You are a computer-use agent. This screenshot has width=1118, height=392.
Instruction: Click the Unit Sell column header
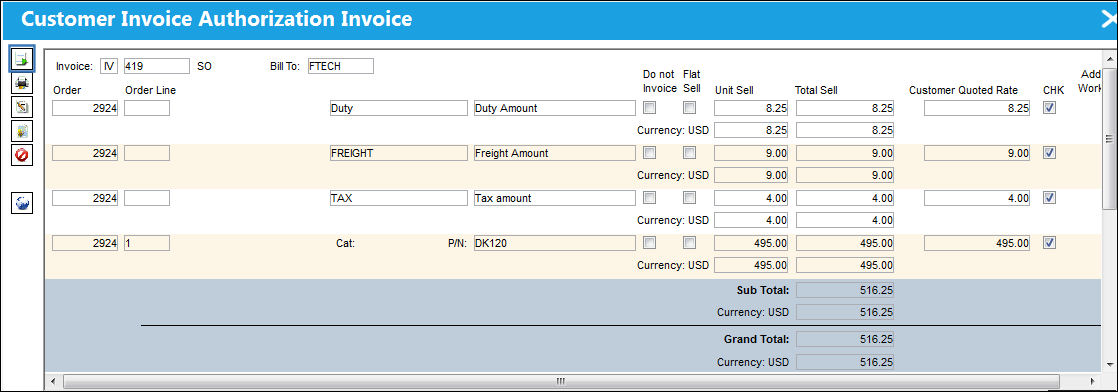point(734,91)
